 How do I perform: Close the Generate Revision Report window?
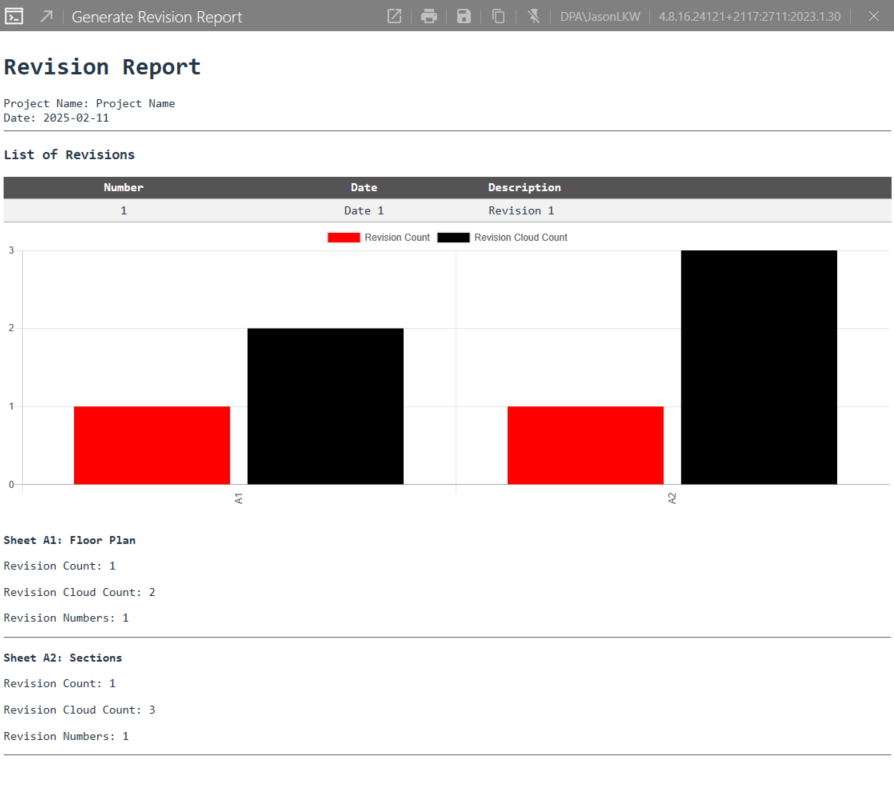873,16
